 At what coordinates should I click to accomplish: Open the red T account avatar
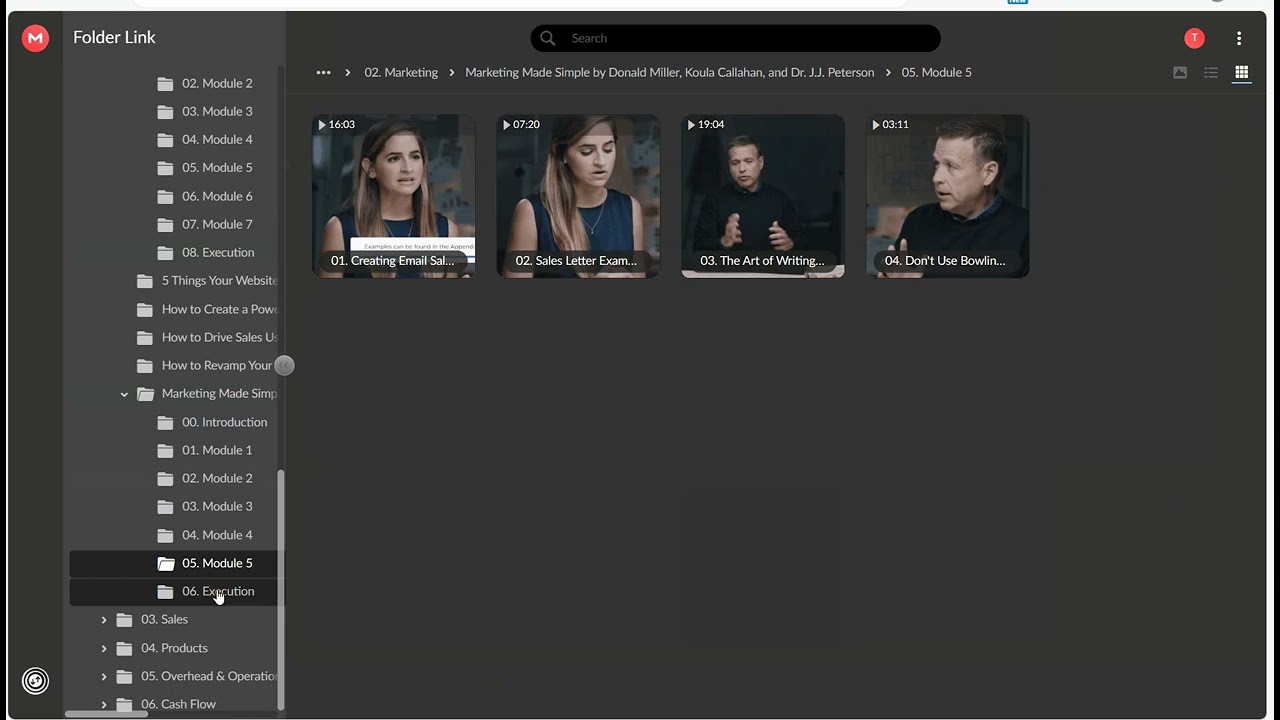point(1194,38)
